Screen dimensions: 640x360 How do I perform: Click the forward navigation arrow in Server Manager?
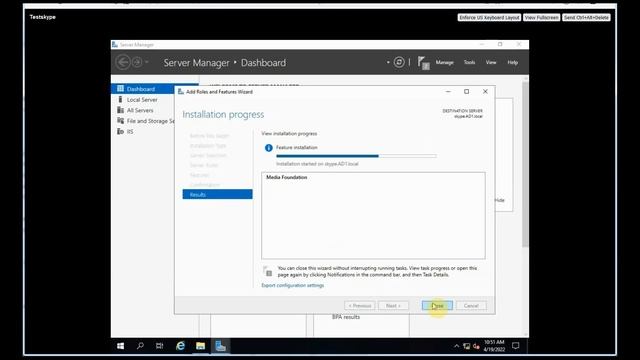click(x=137, y=62)
